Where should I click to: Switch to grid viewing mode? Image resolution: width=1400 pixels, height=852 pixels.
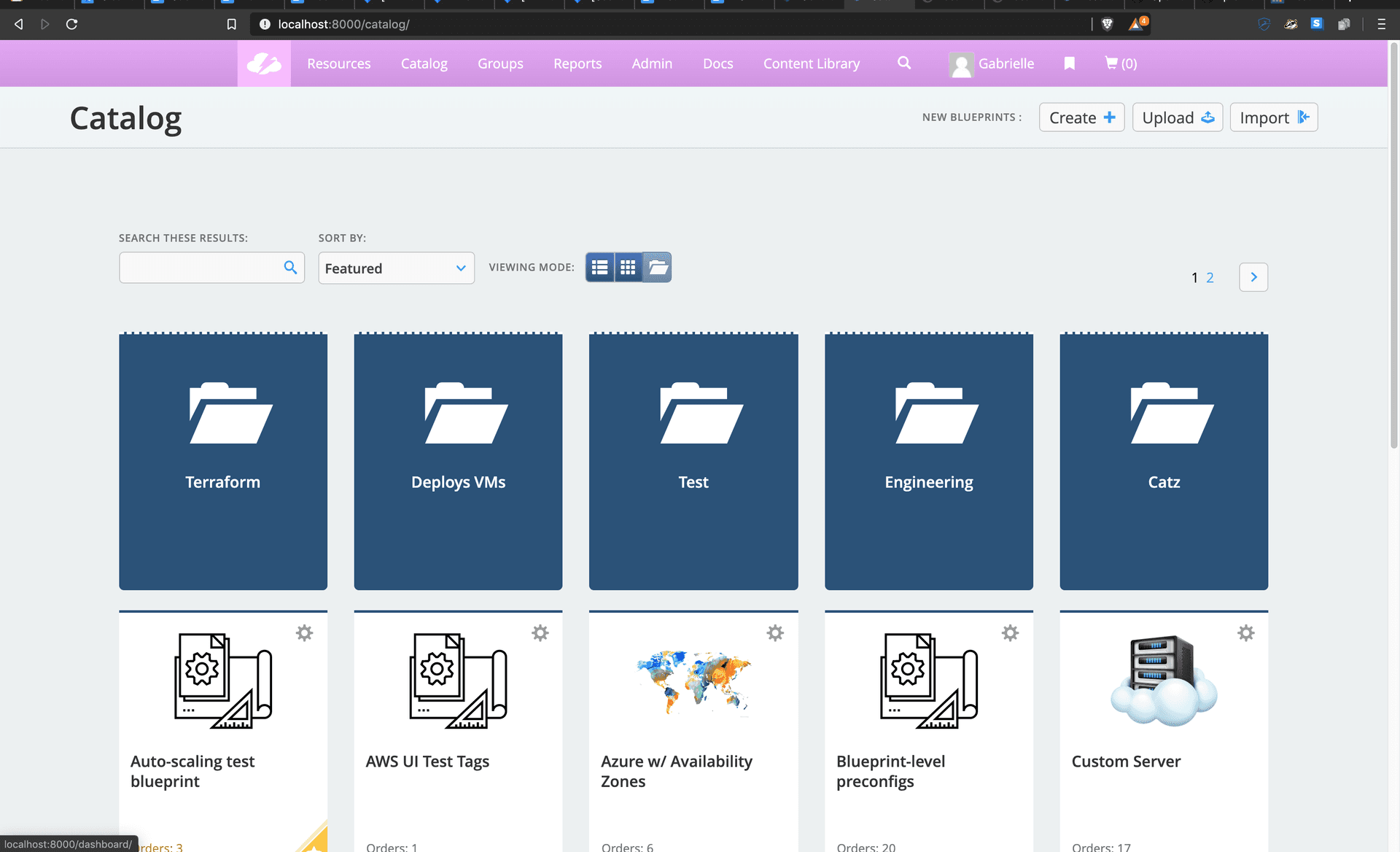click(x=628, y=268)
